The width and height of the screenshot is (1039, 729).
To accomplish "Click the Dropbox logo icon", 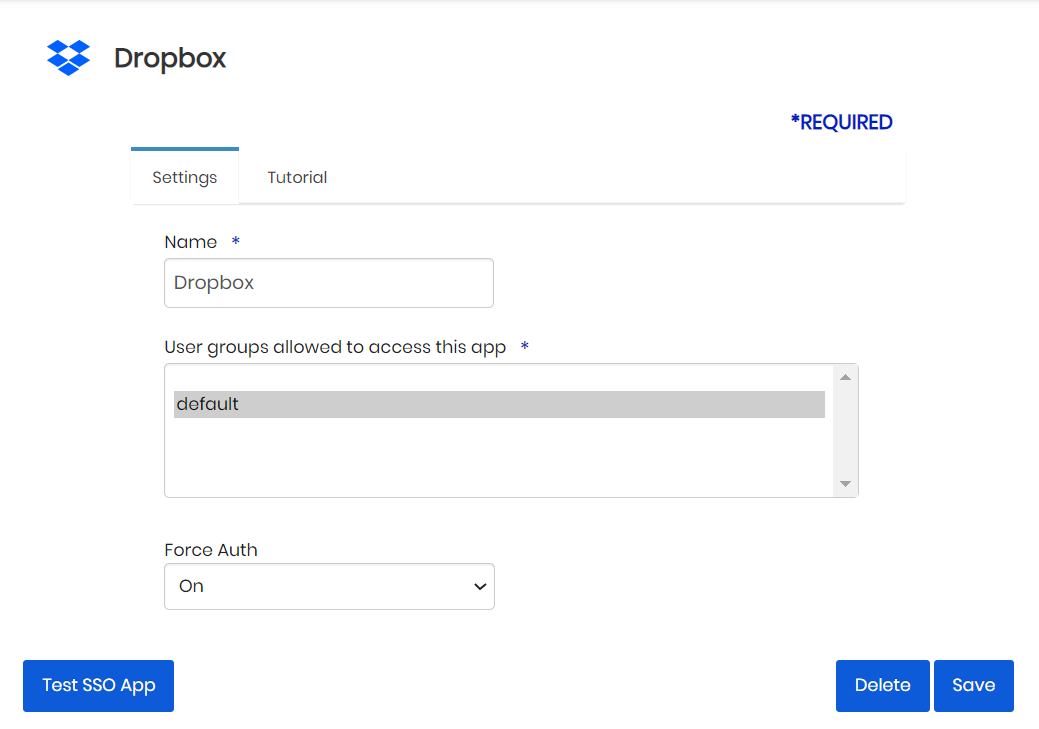I will [68, 58].
